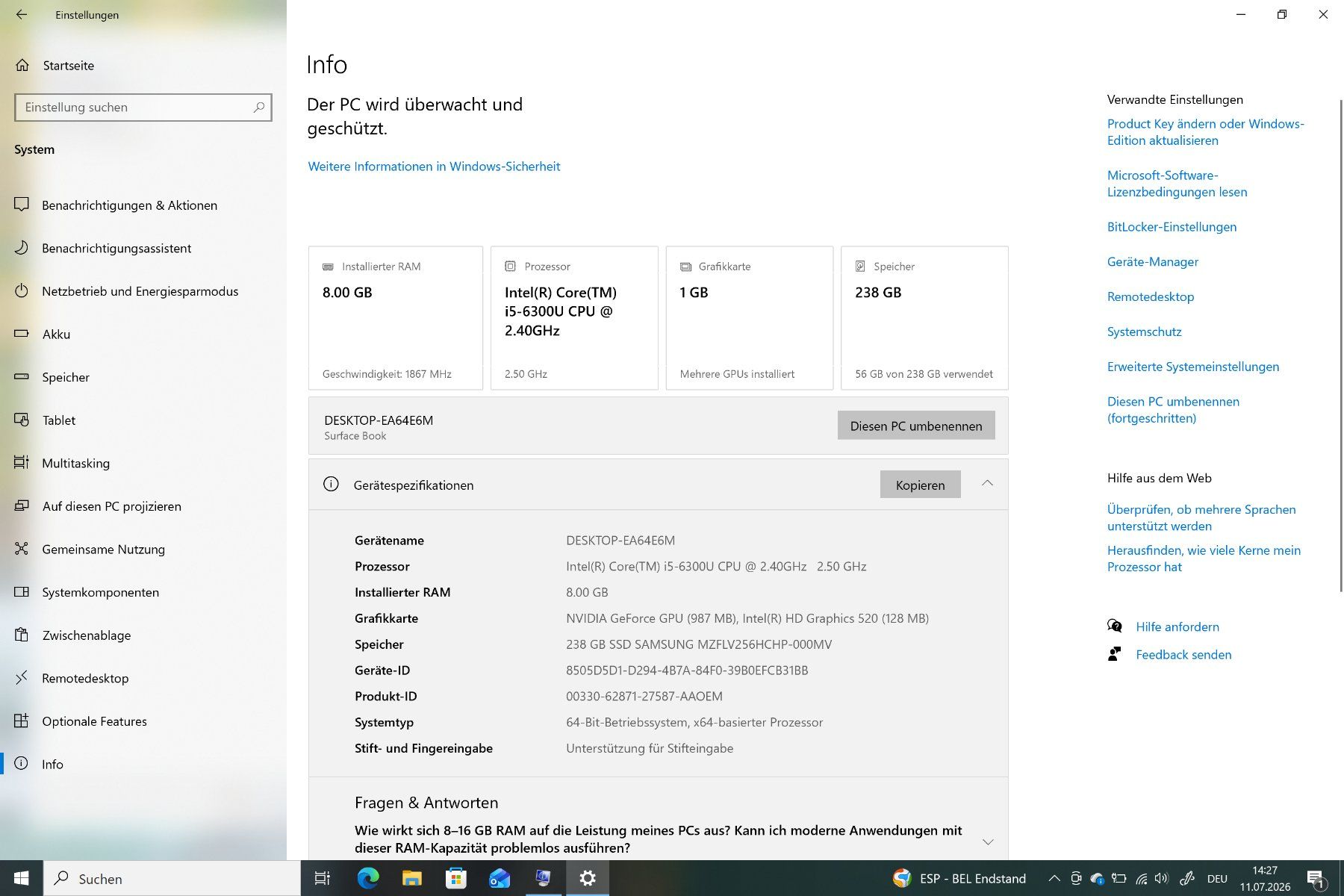Click the Optionale Features icon
Viewport: 1344px width, 896px height.
[x=22, y=721]
